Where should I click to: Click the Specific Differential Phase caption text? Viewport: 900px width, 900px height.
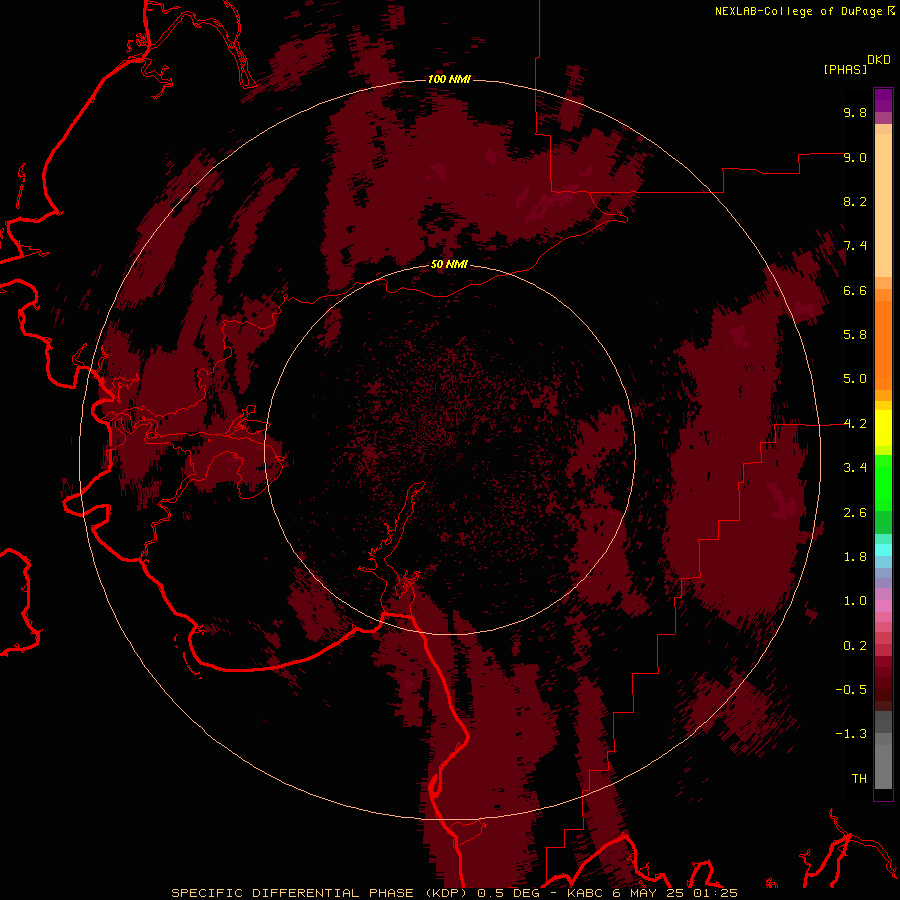click(454, 893)
